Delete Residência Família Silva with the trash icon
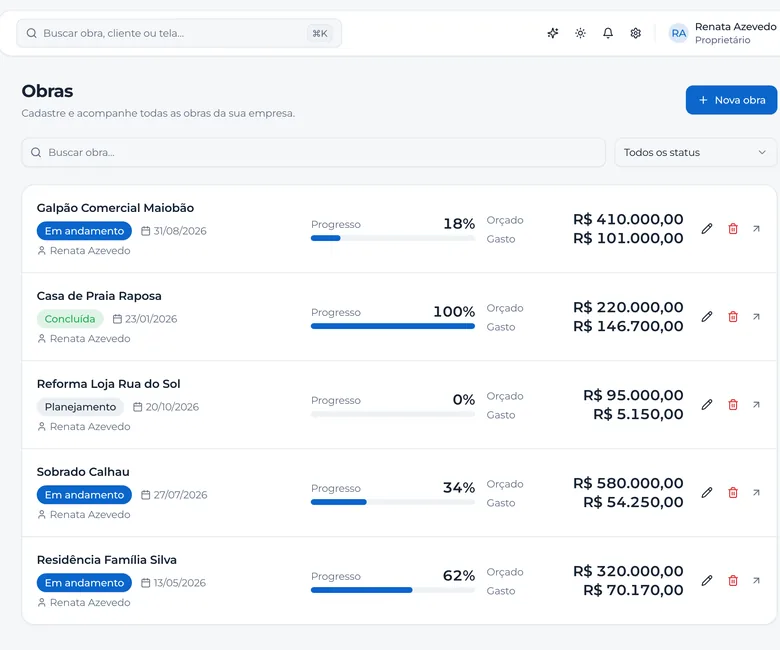The image size is (780, 650). [x=733, y=581]
